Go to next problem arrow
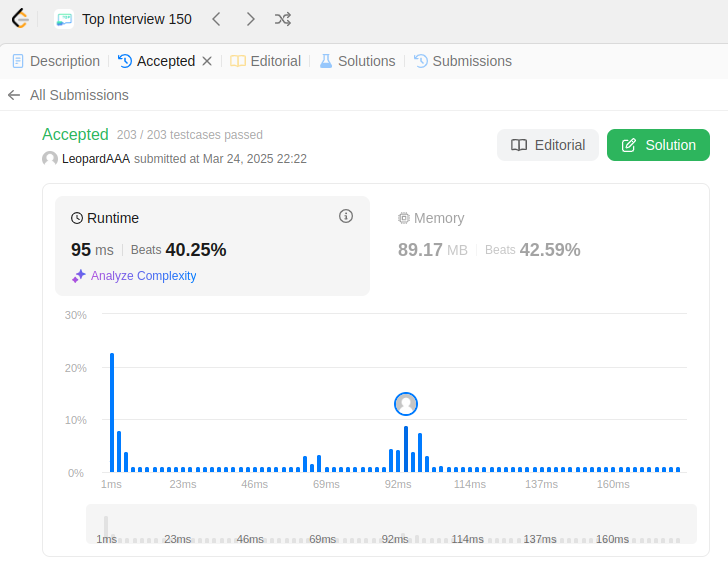Screen dimensions: 728x567 point(250,19)
